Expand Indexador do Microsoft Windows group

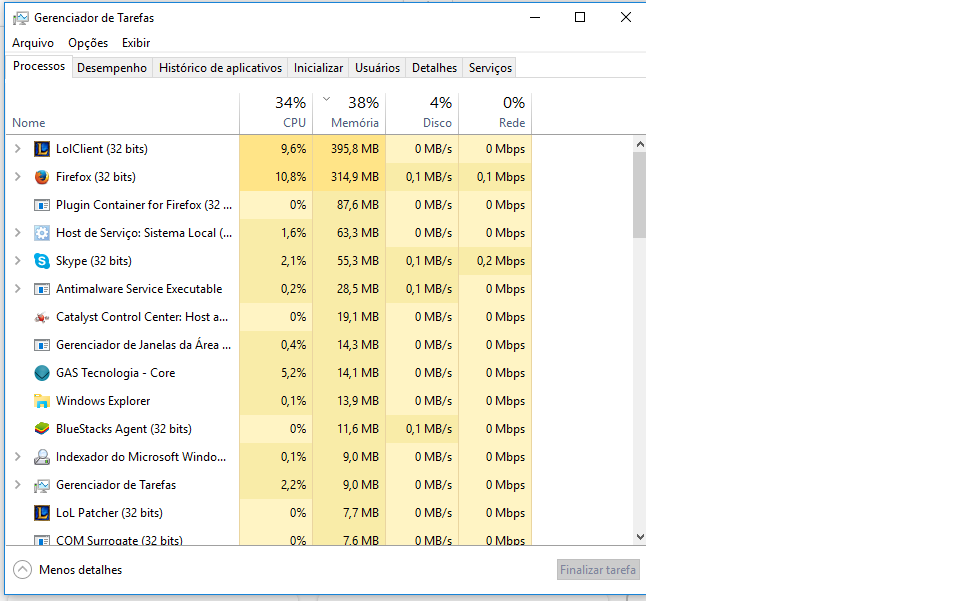point(18,457)
